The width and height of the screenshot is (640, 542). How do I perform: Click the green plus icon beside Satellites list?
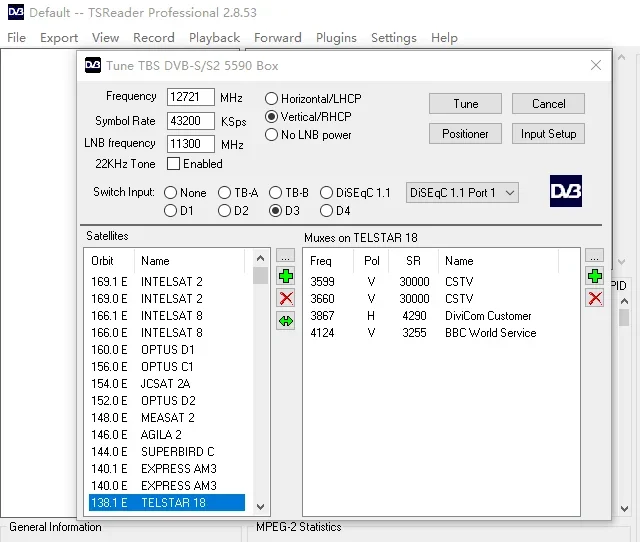point(286,276)
